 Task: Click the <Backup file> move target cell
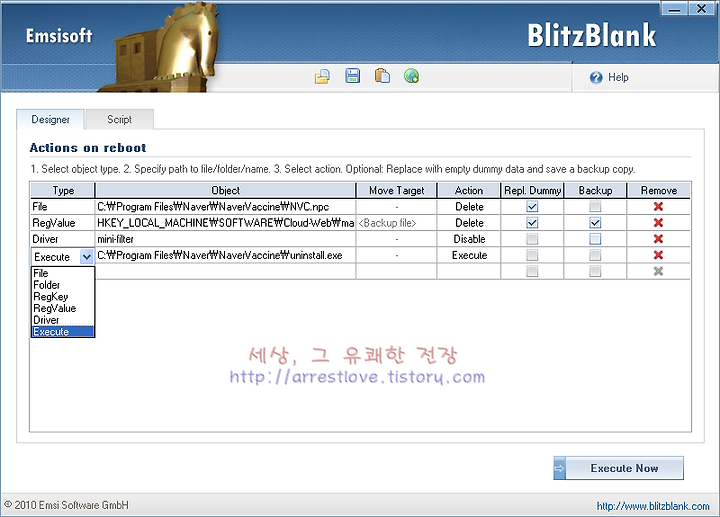tap(397, 223)
